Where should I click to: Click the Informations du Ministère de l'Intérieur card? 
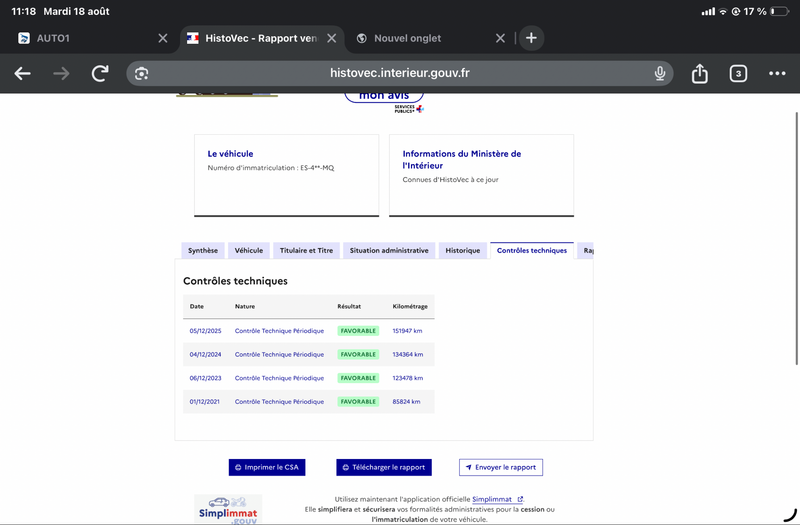(x=481, y=176)
